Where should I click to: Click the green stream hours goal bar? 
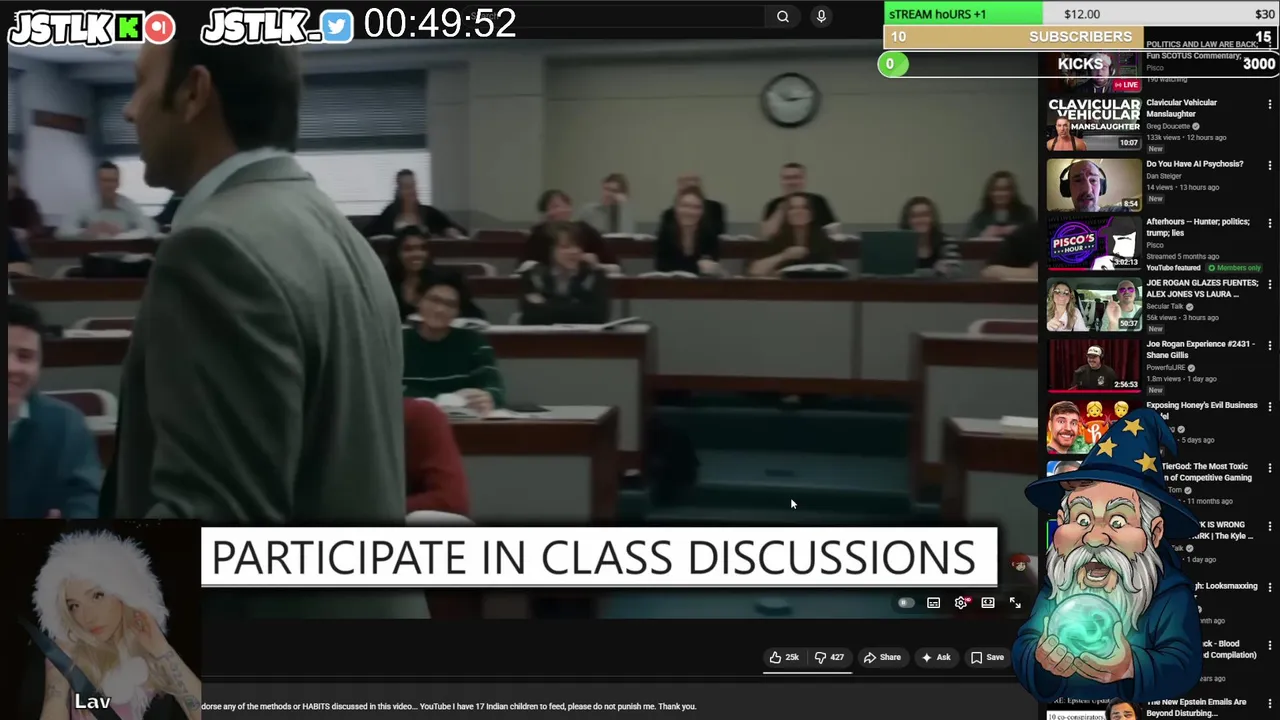pyautogui.click(x=1080, y=13)
